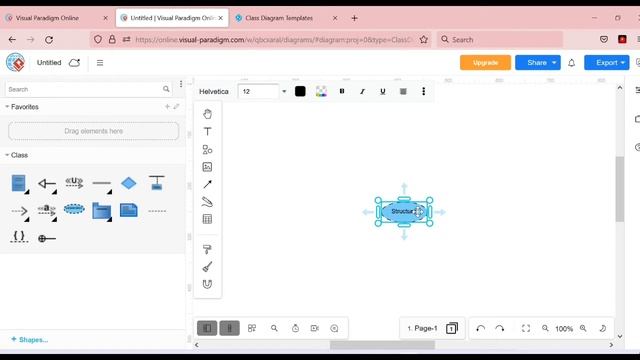Click the font size field showing 12
Viewport: 640px width, 360px height.
[x=259, y=91]
